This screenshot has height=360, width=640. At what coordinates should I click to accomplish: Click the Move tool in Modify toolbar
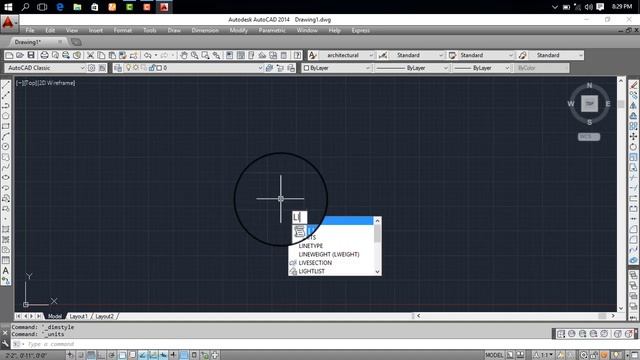[633, 136]
